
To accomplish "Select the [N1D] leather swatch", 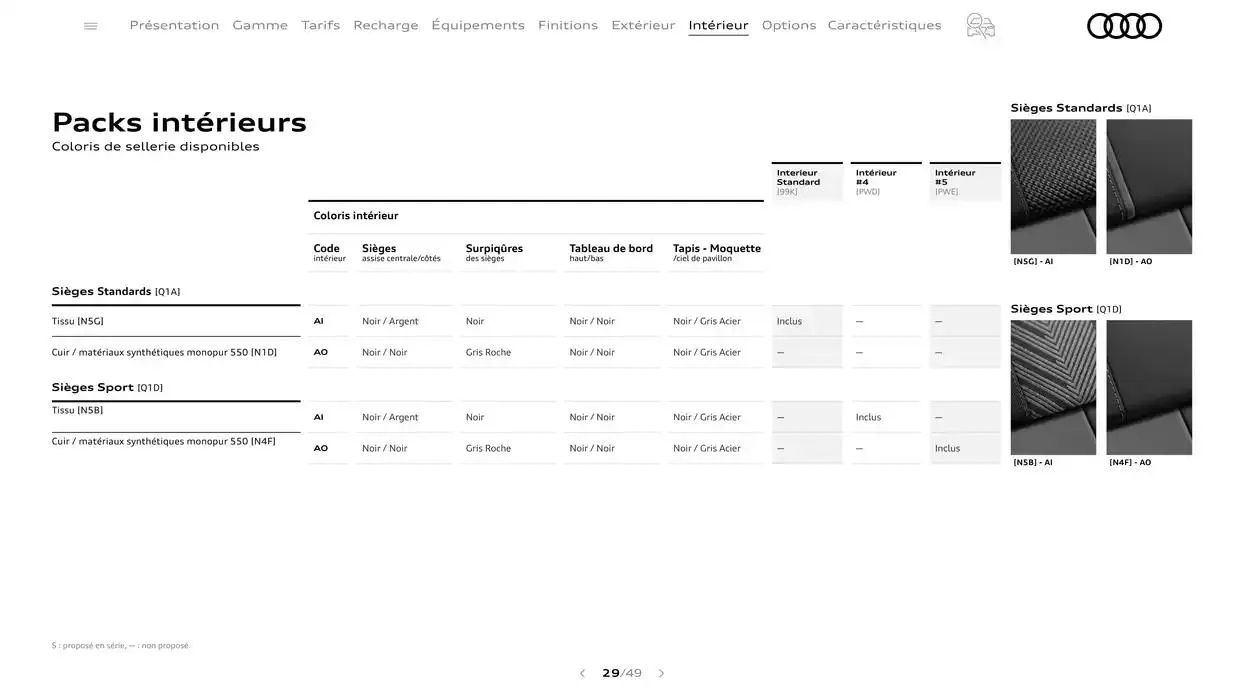I will point(1149,186).
